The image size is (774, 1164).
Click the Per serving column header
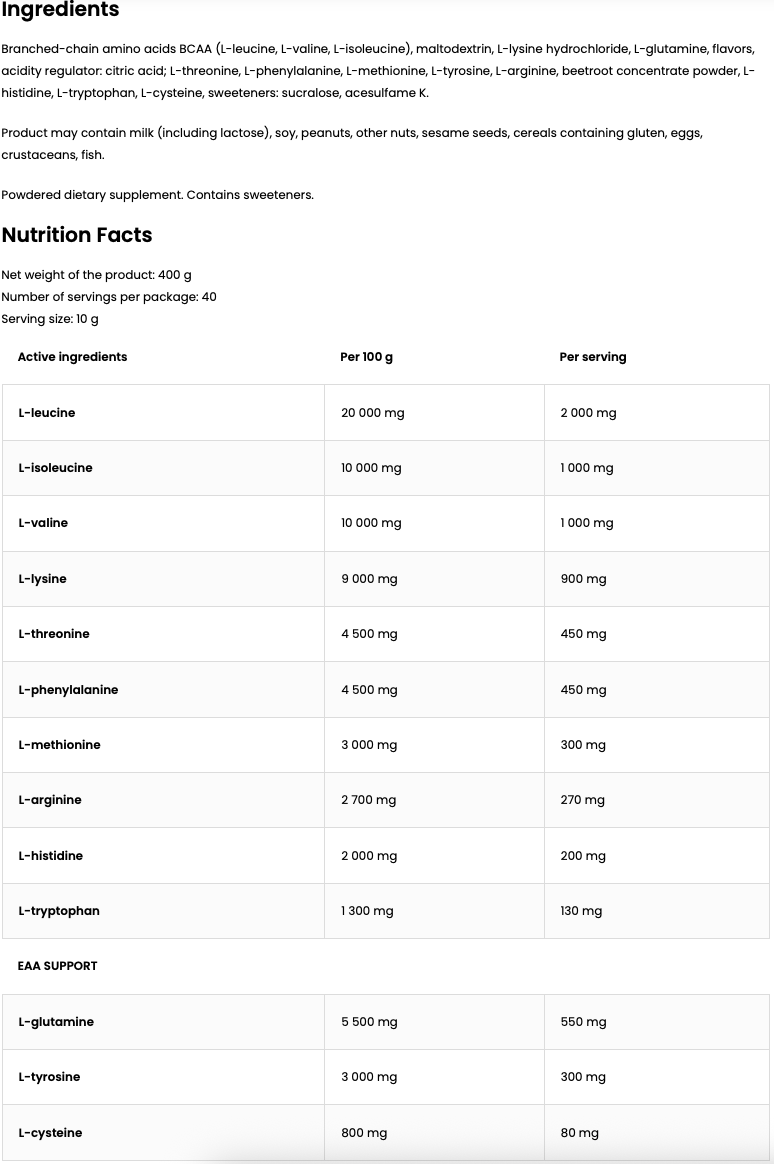[593, 357]
